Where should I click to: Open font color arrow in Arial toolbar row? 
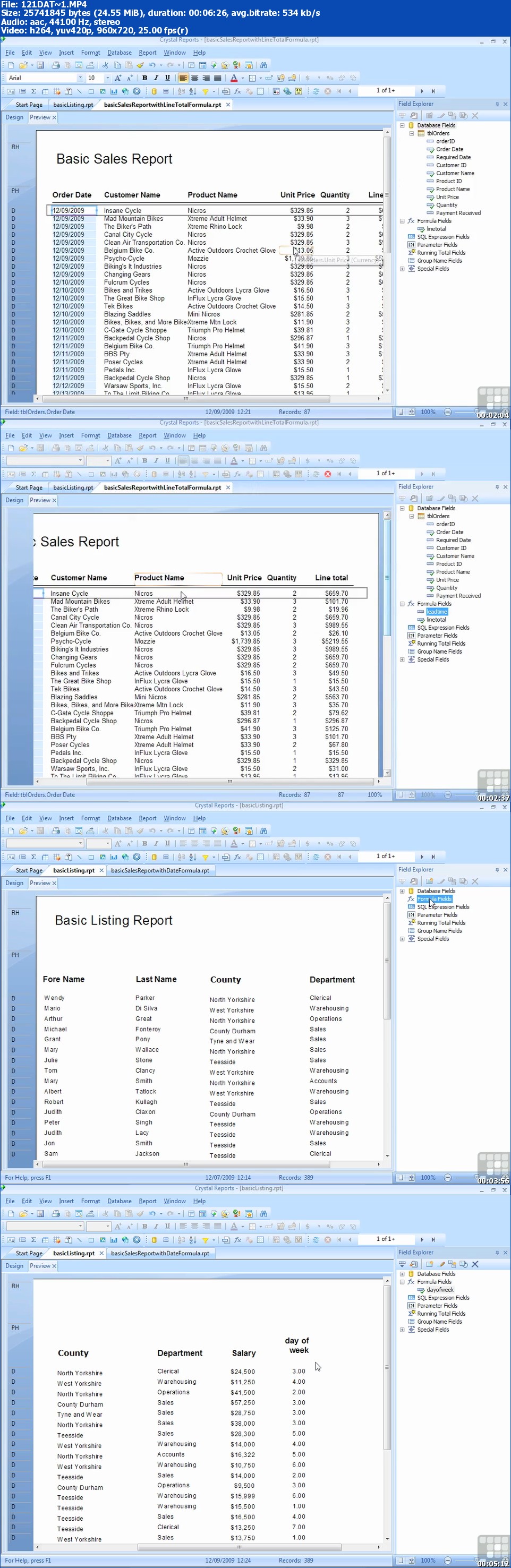(241, 78)
